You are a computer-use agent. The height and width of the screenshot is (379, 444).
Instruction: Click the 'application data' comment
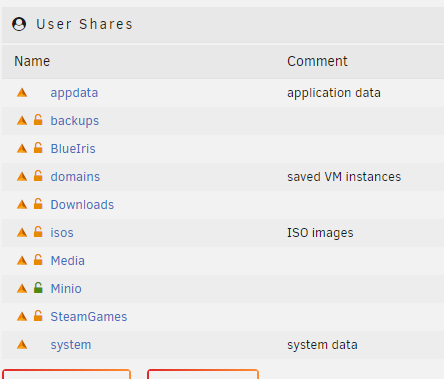(x=334, y=93)
